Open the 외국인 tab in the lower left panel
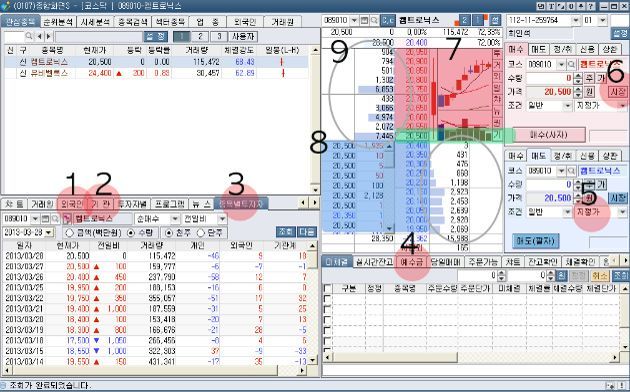 pyautogui.click(x=72, y=204)
